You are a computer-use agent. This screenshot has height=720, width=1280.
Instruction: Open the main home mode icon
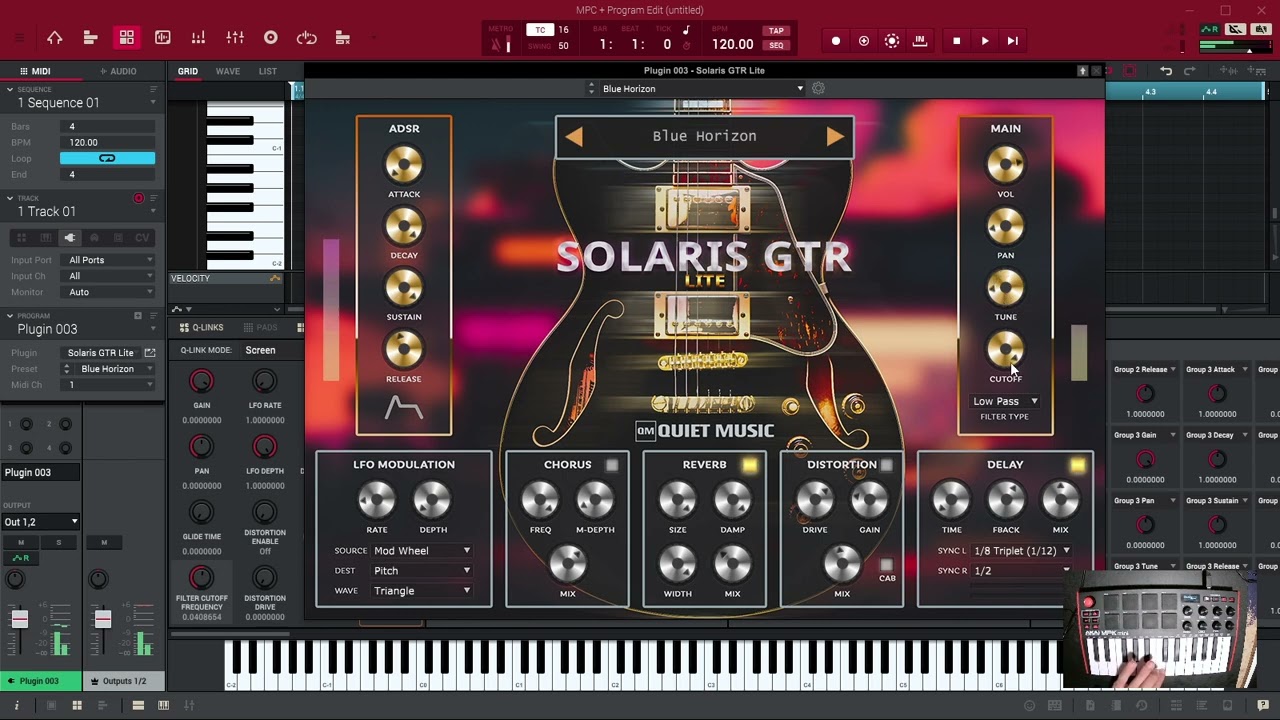pos(55,38)
